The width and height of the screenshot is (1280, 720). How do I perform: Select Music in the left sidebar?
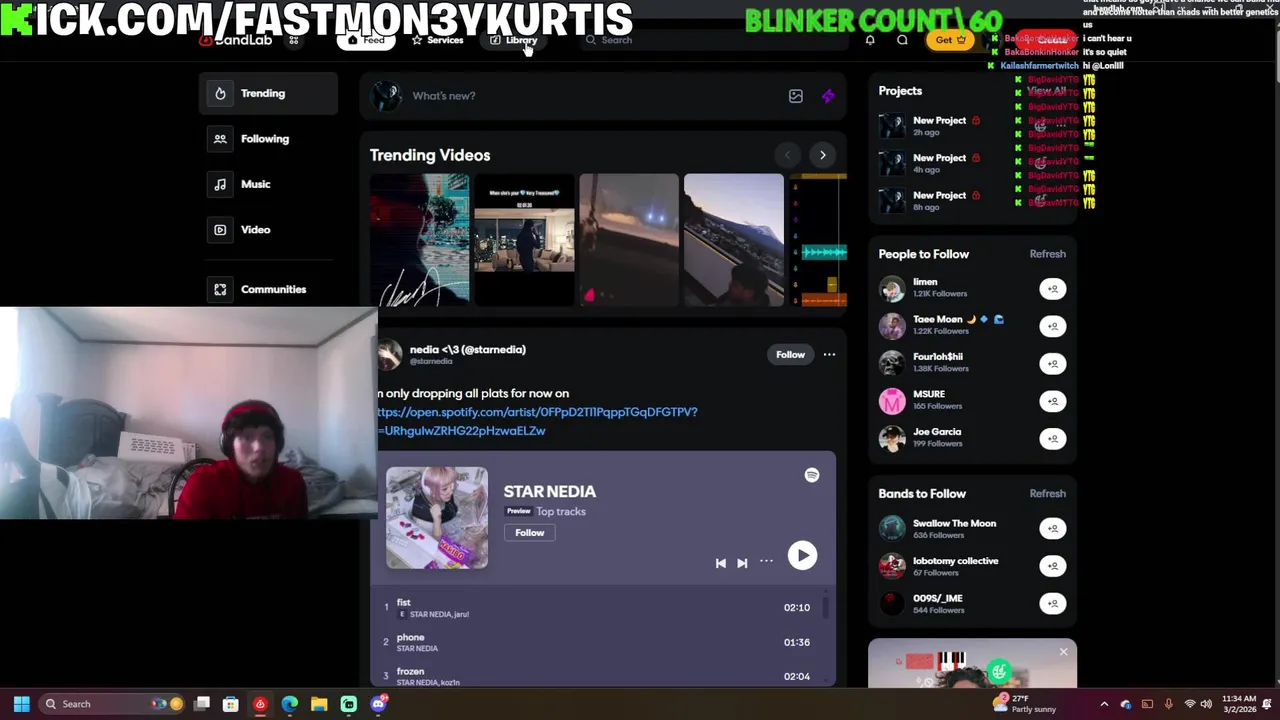[x=268, y=184]
